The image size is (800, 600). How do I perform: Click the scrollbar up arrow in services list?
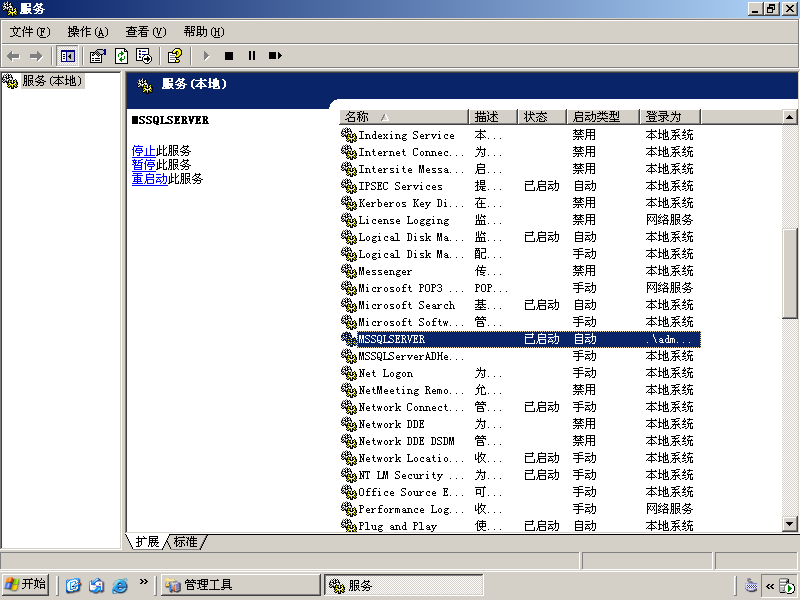(789, 117)
